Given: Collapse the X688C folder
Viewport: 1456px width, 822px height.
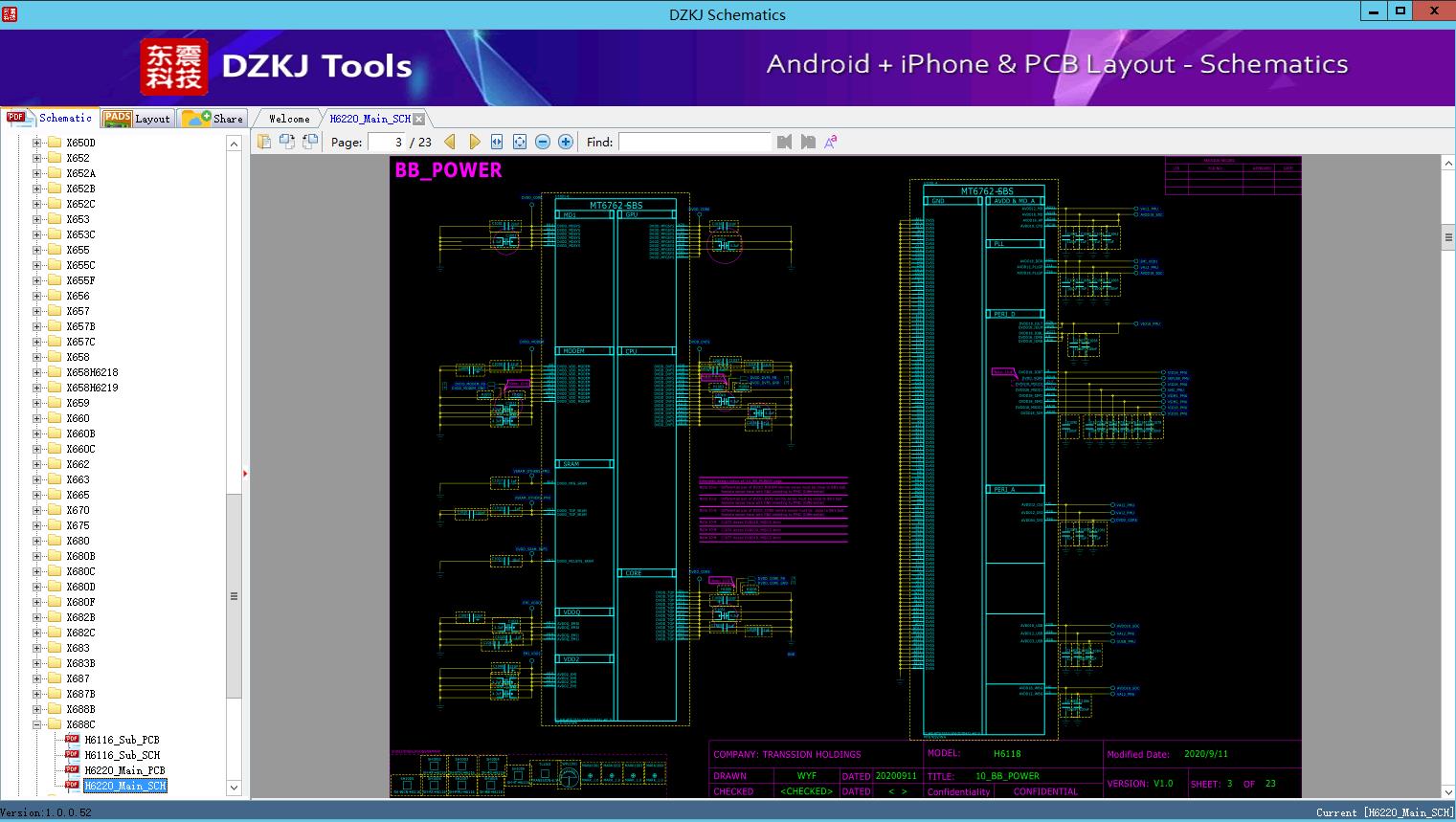Looking at the screenshot, I should pyautogui.click(x=36, y=724).
